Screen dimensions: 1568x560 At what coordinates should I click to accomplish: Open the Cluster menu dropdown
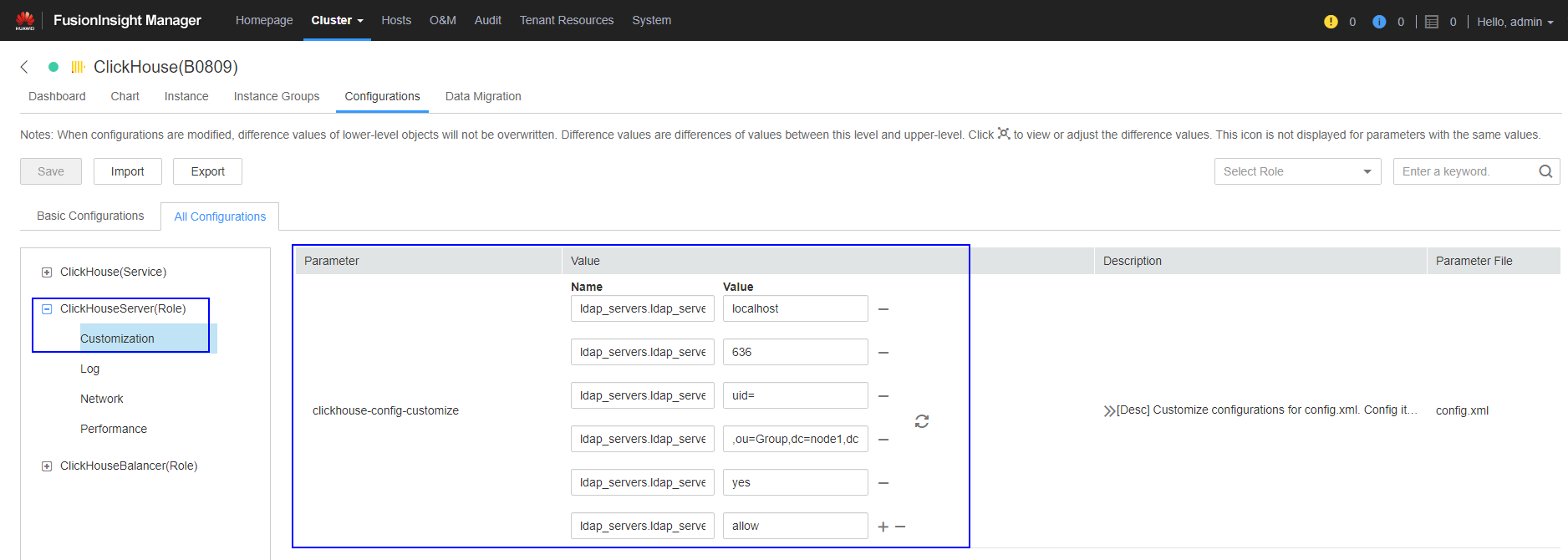[337, 20]
